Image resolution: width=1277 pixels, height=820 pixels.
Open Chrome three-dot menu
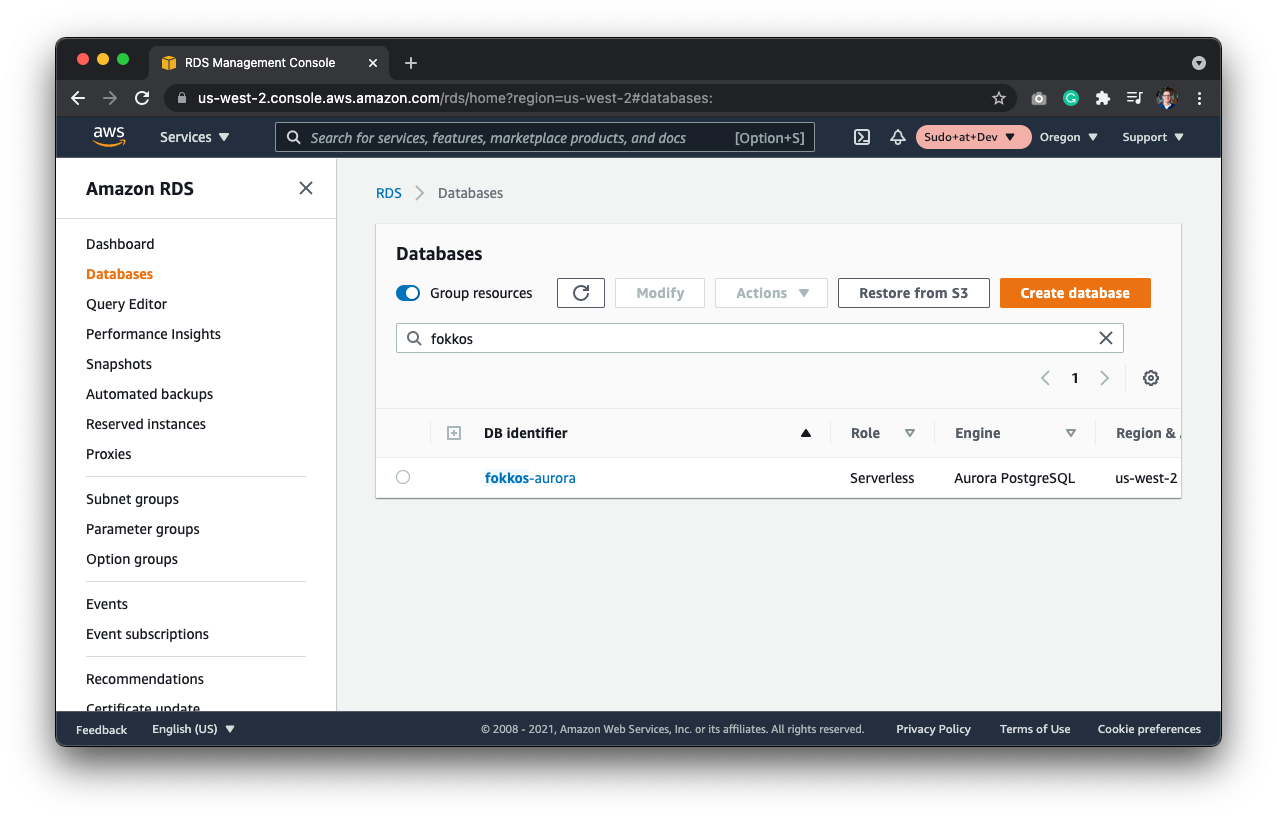click(x=1199, y=98)
